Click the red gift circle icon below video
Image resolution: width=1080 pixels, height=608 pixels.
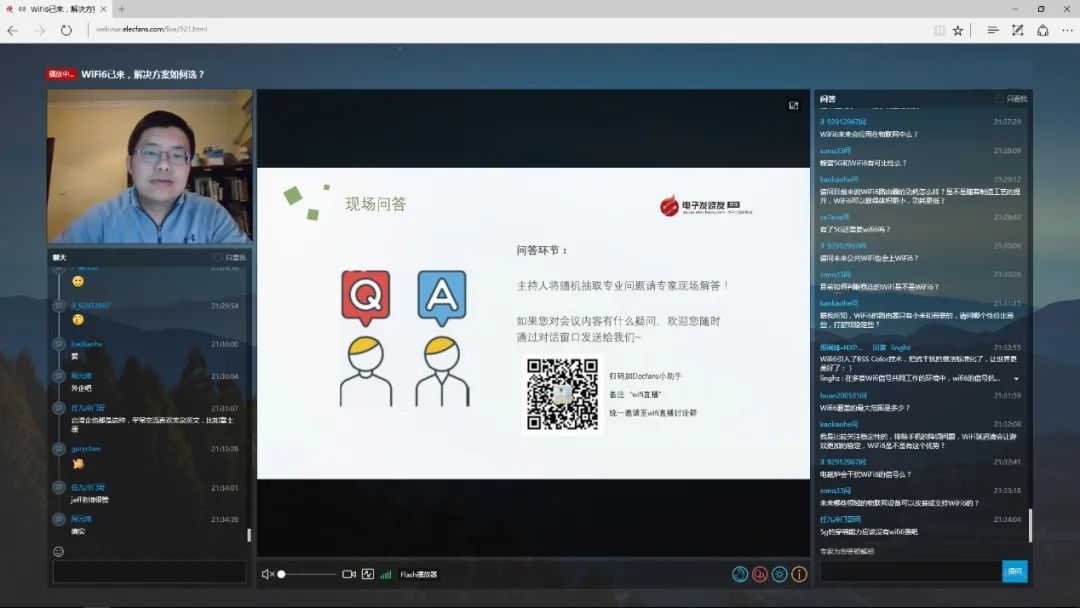pos(761,574)
